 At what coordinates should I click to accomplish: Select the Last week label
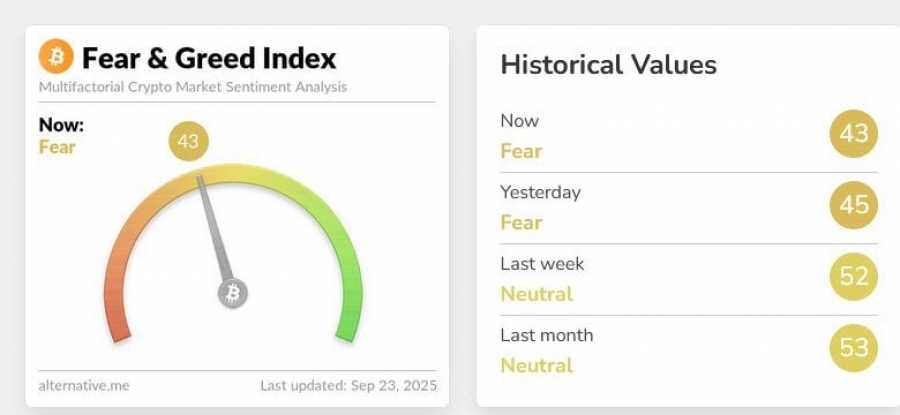pyautogui.click(x=542, y=264)
